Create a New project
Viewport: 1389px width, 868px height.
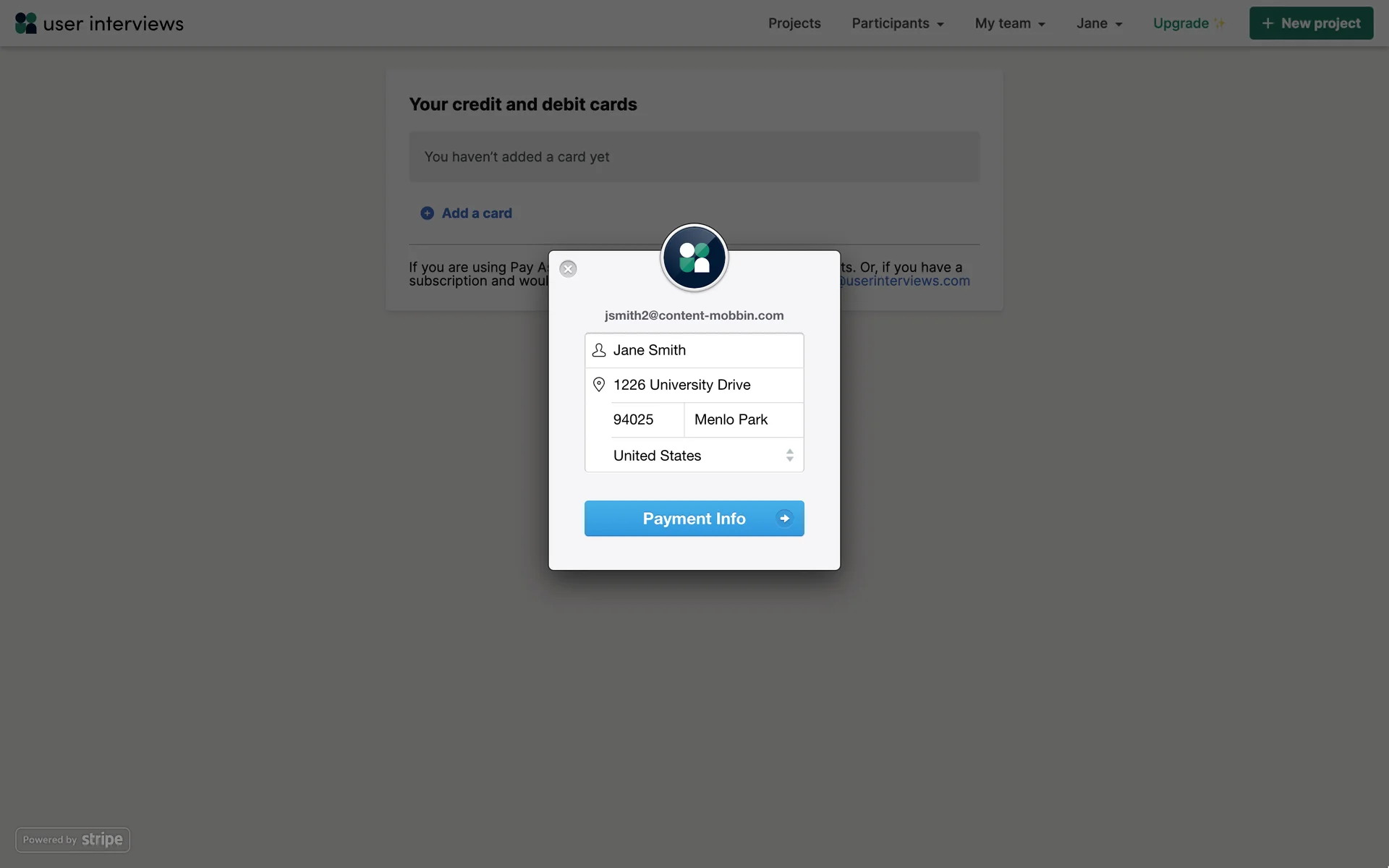(1311, 23)
